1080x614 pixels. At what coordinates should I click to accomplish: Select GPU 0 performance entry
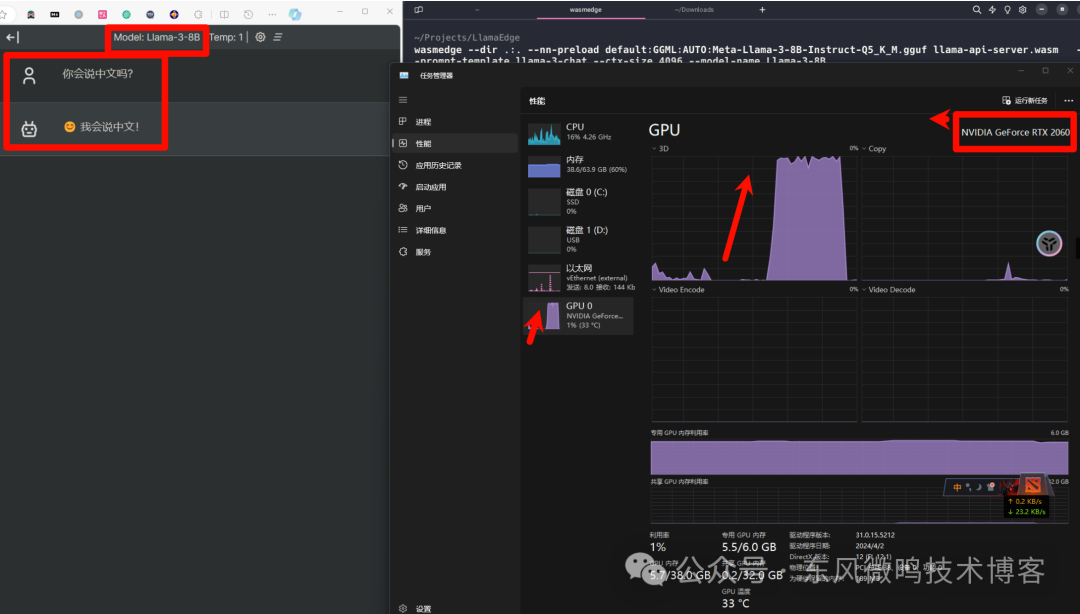point(579,316)
